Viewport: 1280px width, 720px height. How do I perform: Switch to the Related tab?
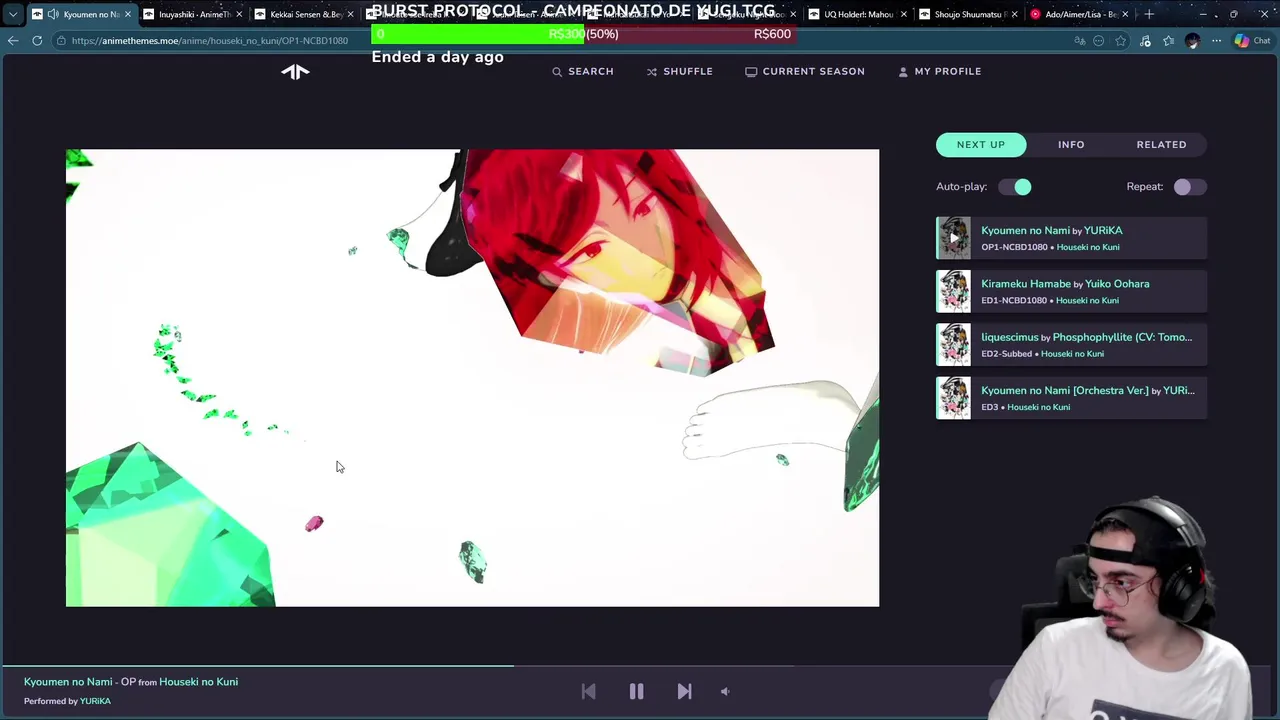pos(1161,144)
